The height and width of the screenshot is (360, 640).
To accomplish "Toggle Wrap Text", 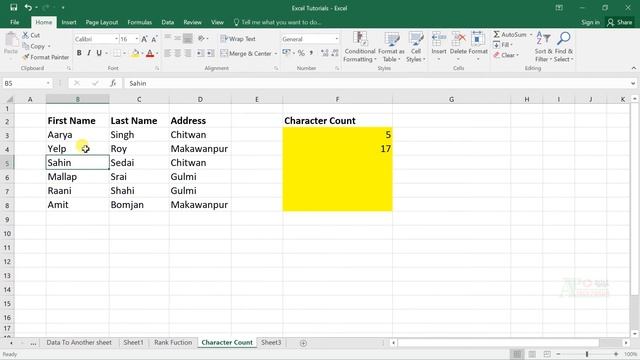I will (x=238, y=39).
